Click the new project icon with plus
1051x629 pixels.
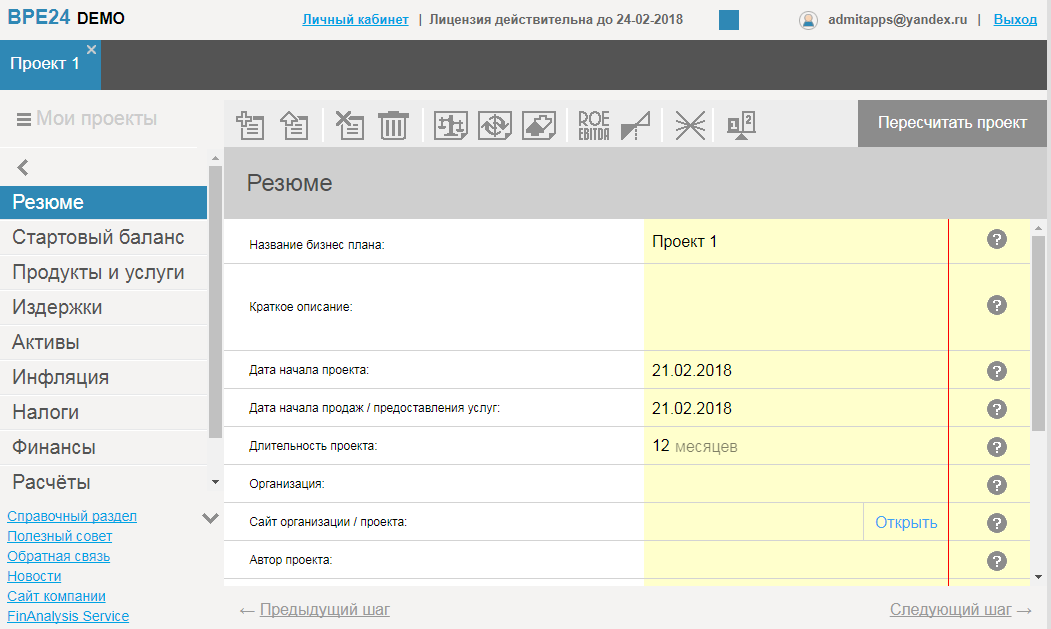point(250,125)
